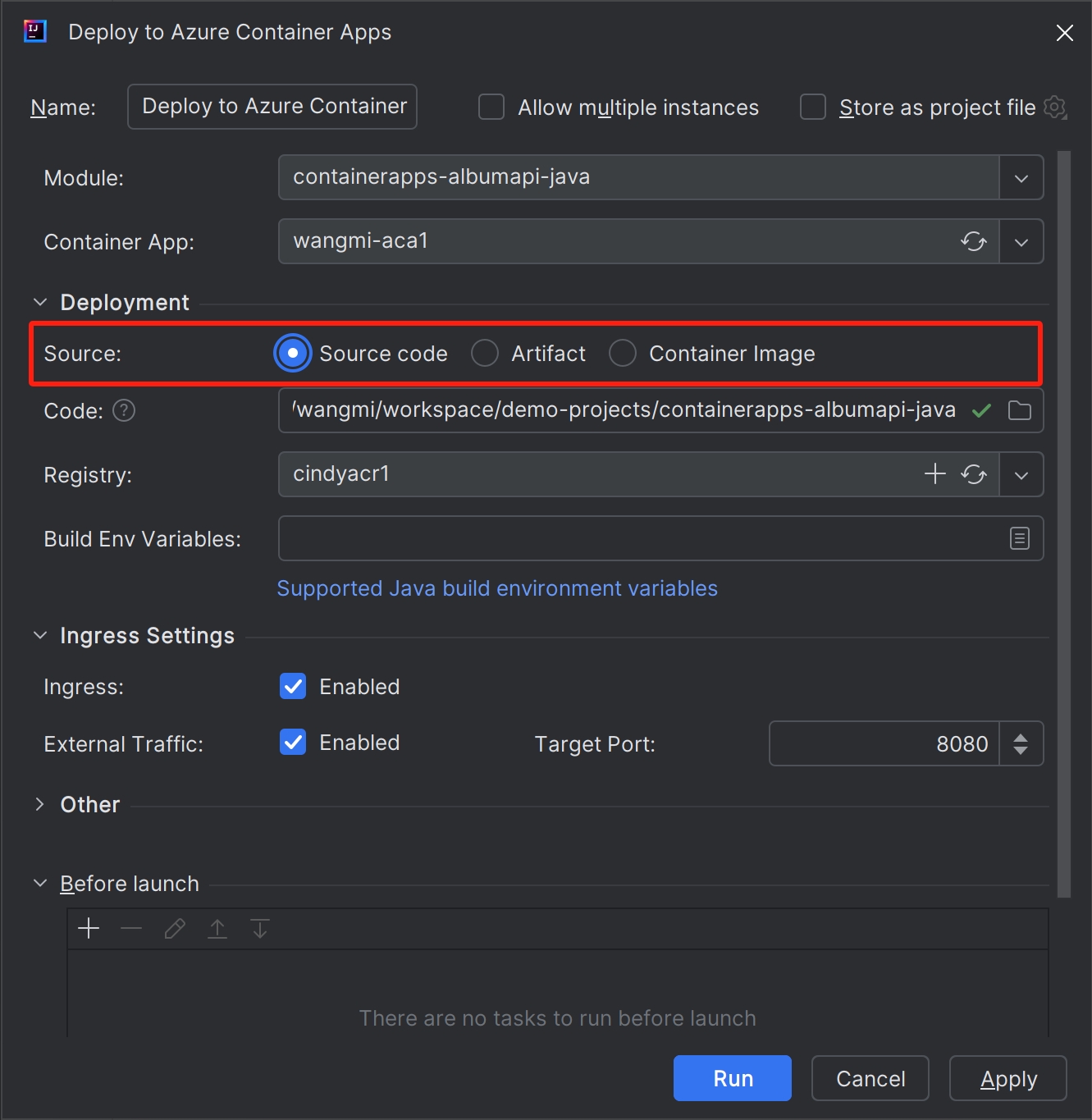Refresh the Registry list
This screenshot has width=1092, height=1120.
pos(974,474)
